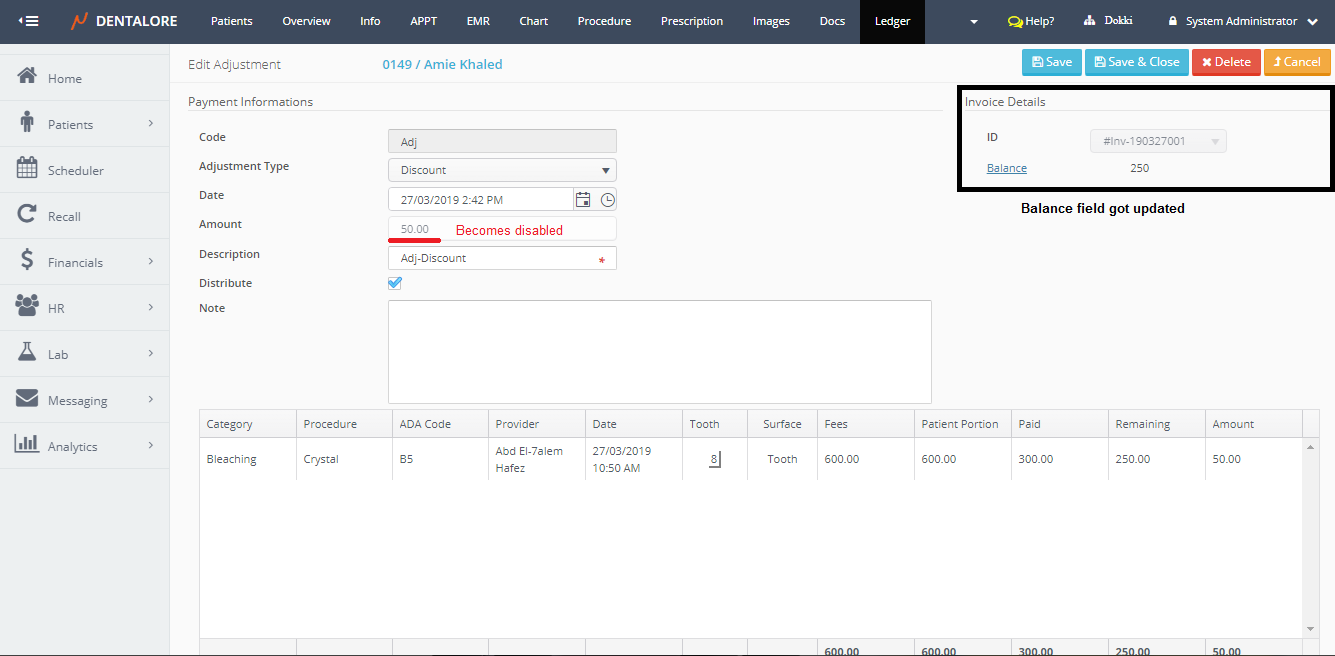Click the red Delete button
Image resolution: width=1335 pixels, height=656 pixels.
pos(1225,62)
